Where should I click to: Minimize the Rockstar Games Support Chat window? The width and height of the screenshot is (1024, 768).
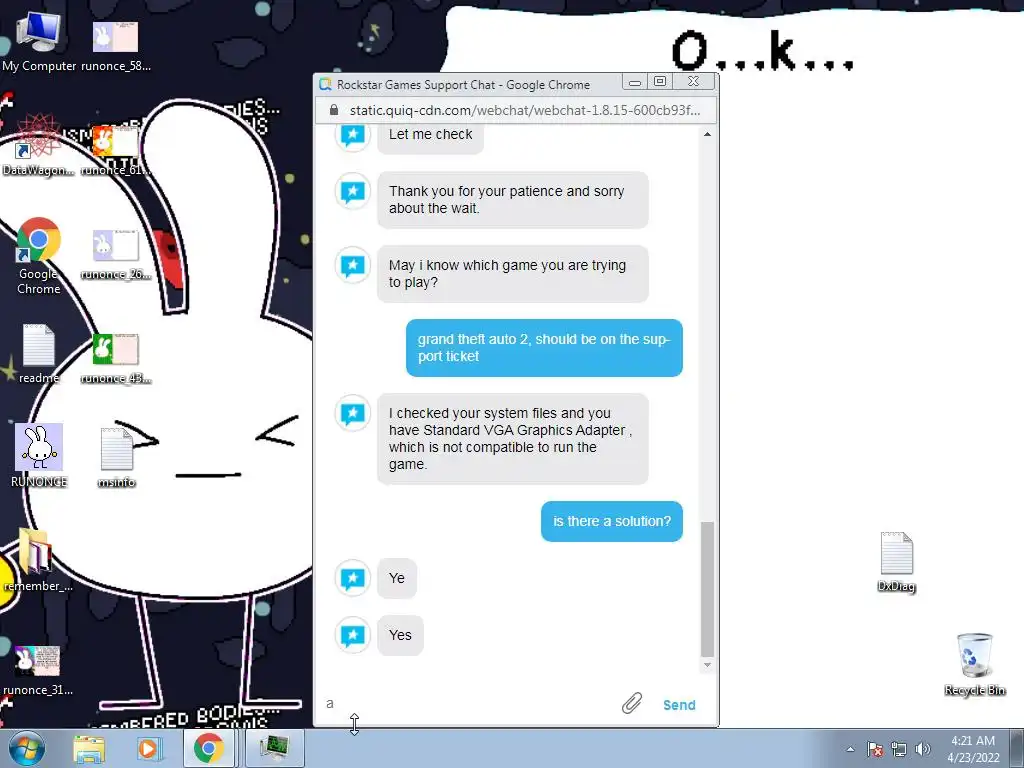click(x=634, y=82)
